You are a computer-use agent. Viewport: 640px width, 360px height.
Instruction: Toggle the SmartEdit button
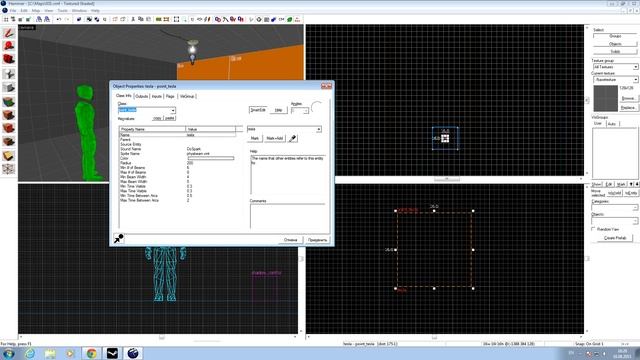click(x=258, y=110)
